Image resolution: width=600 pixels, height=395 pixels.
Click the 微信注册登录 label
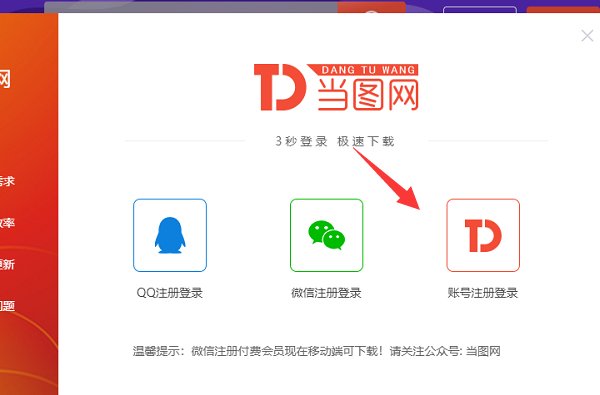point(326,293)
